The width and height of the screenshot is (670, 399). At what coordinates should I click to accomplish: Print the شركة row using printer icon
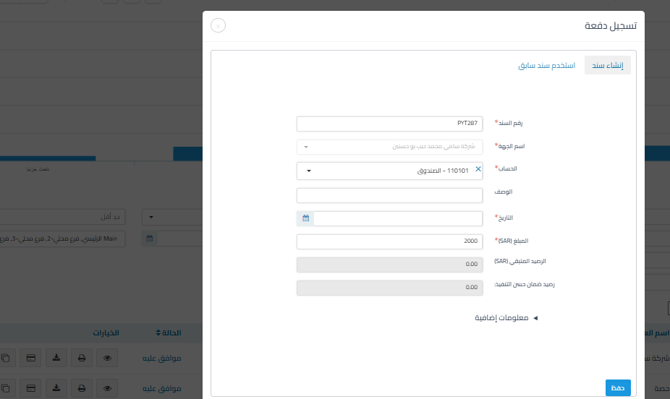point(82,358)
